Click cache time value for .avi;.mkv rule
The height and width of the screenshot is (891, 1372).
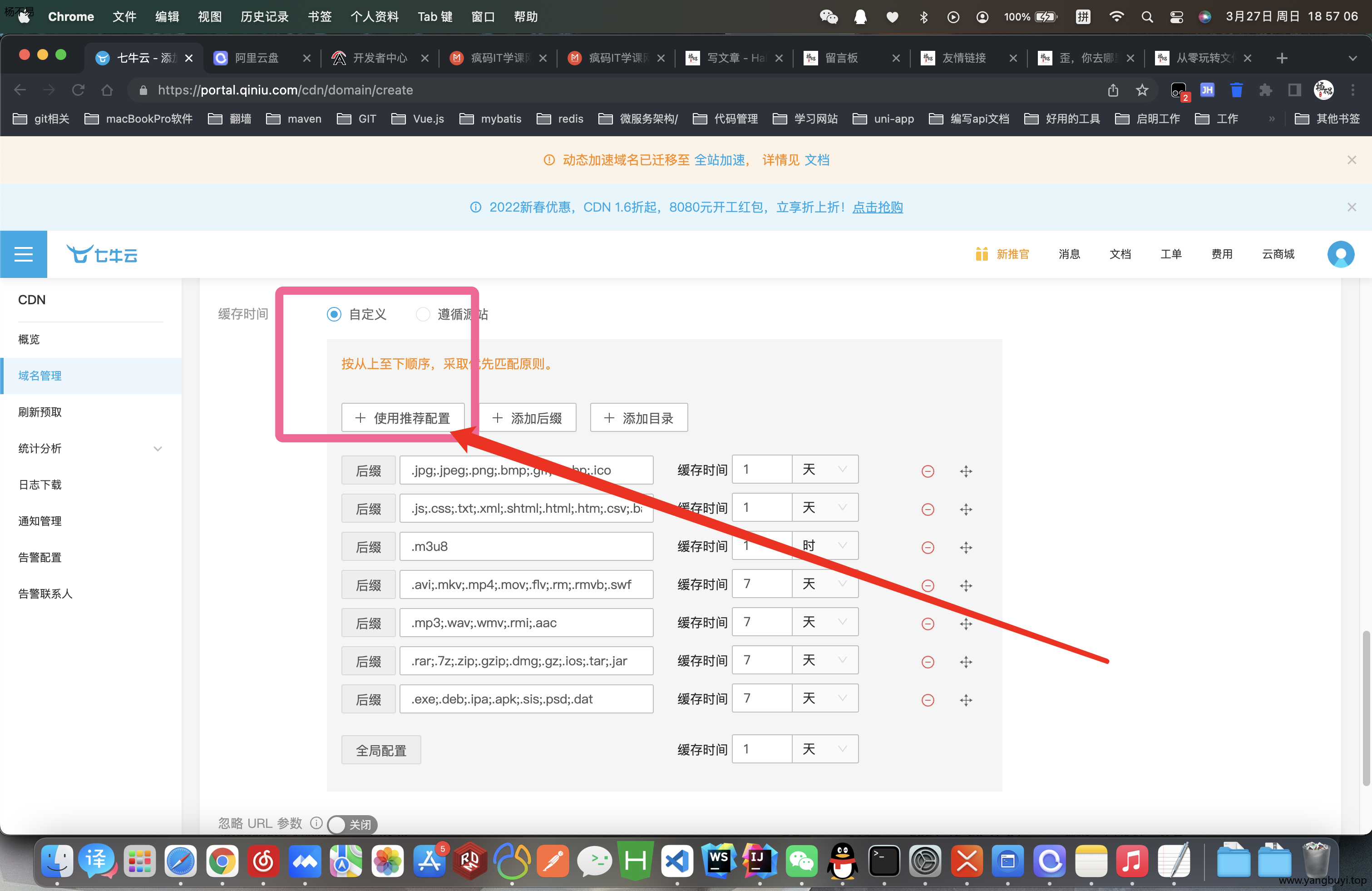(761, 584)
